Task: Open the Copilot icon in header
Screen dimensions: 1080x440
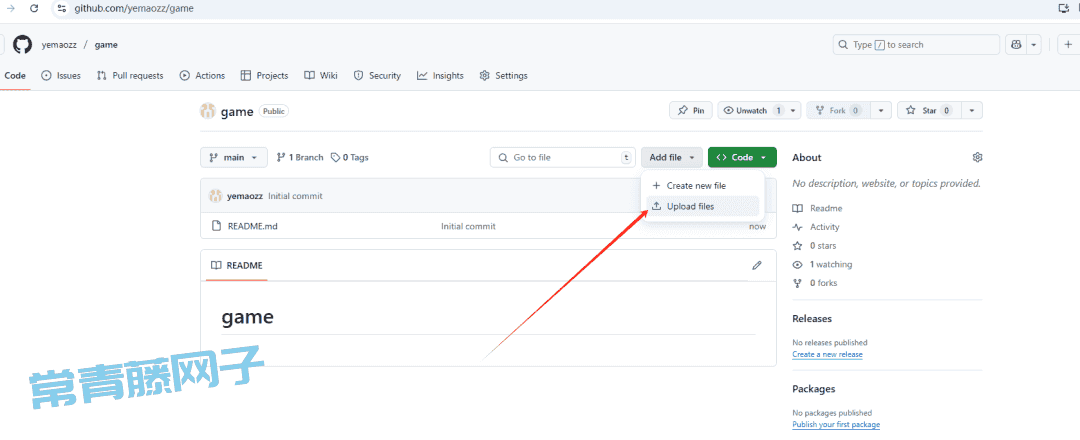Action: 1016,45
